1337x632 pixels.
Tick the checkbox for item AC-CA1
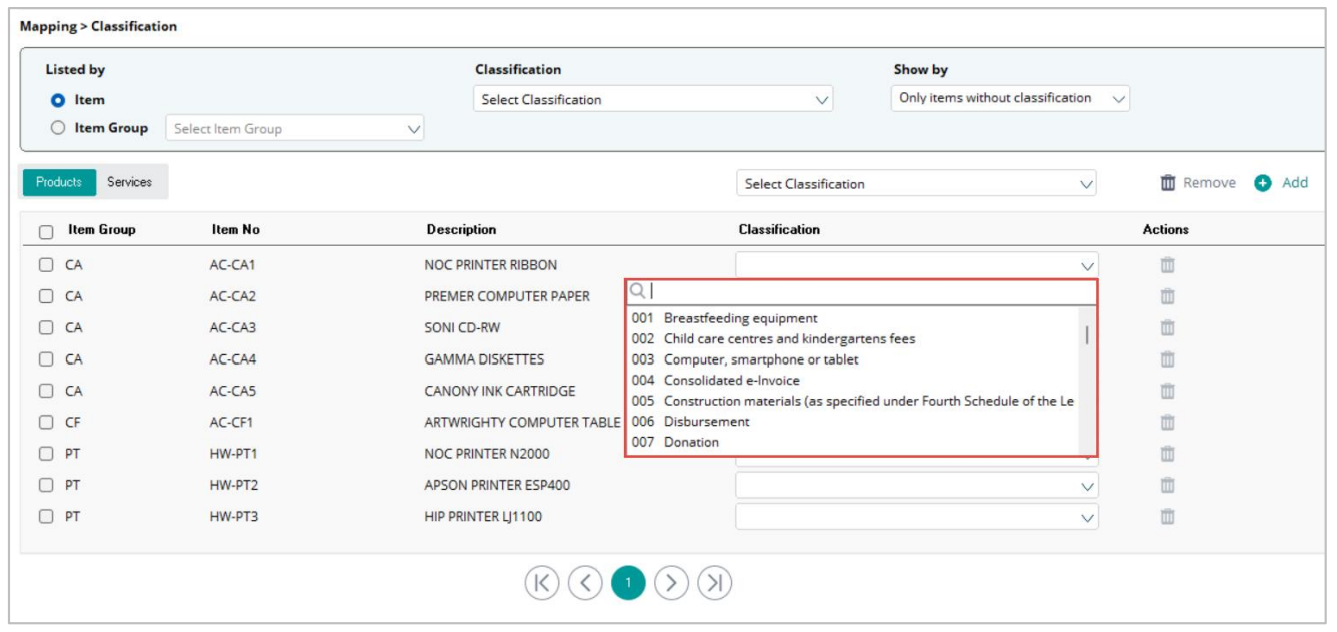tap(46, 265)
